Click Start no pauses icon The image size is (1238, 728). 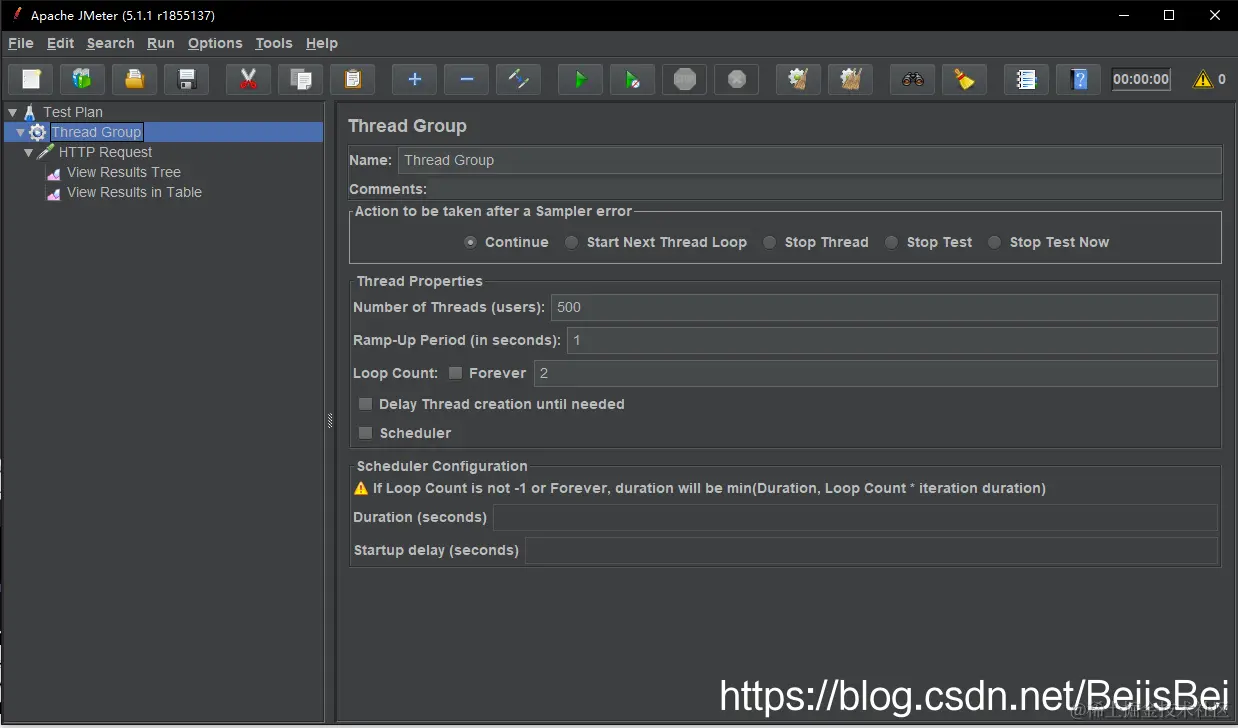[x=633, y=79]
